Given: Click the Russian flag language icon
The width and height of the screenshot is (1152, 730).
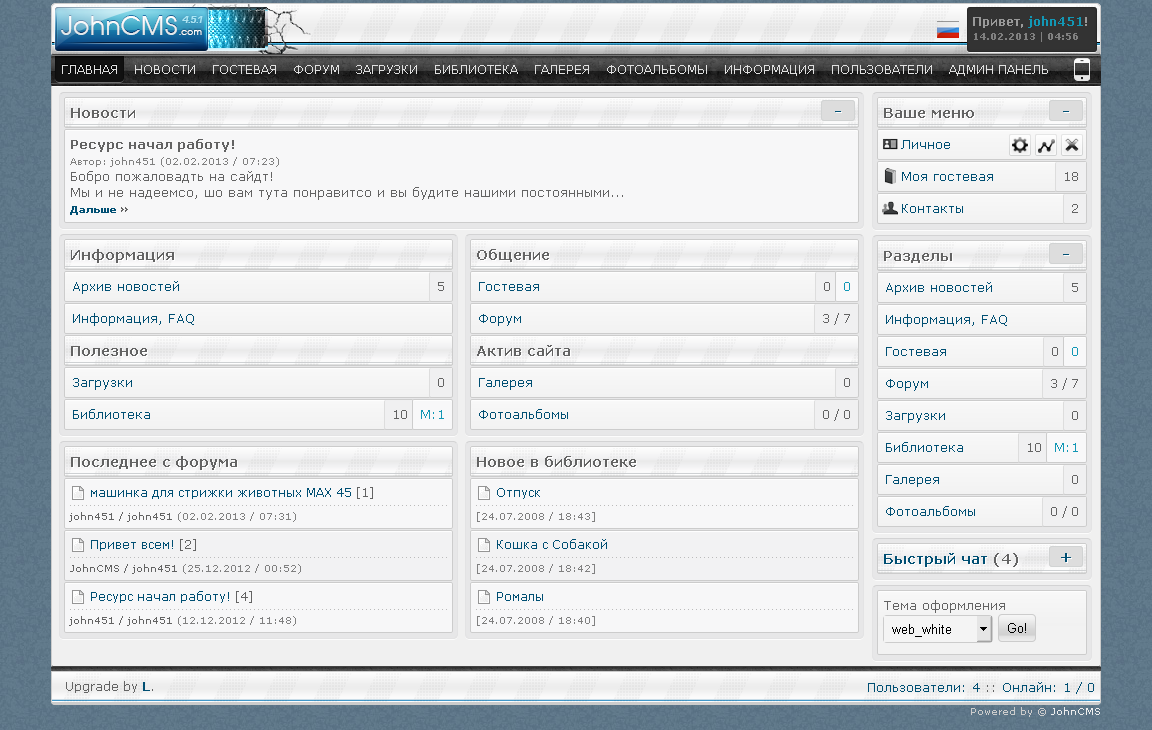Looking at the screenshot, I should [947, 30].
